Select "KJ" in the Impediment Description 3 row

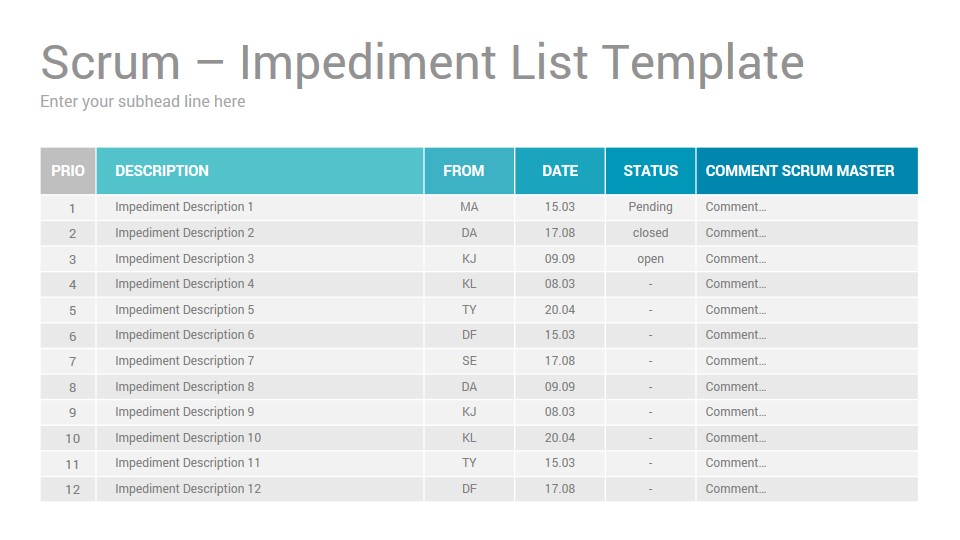469,258
